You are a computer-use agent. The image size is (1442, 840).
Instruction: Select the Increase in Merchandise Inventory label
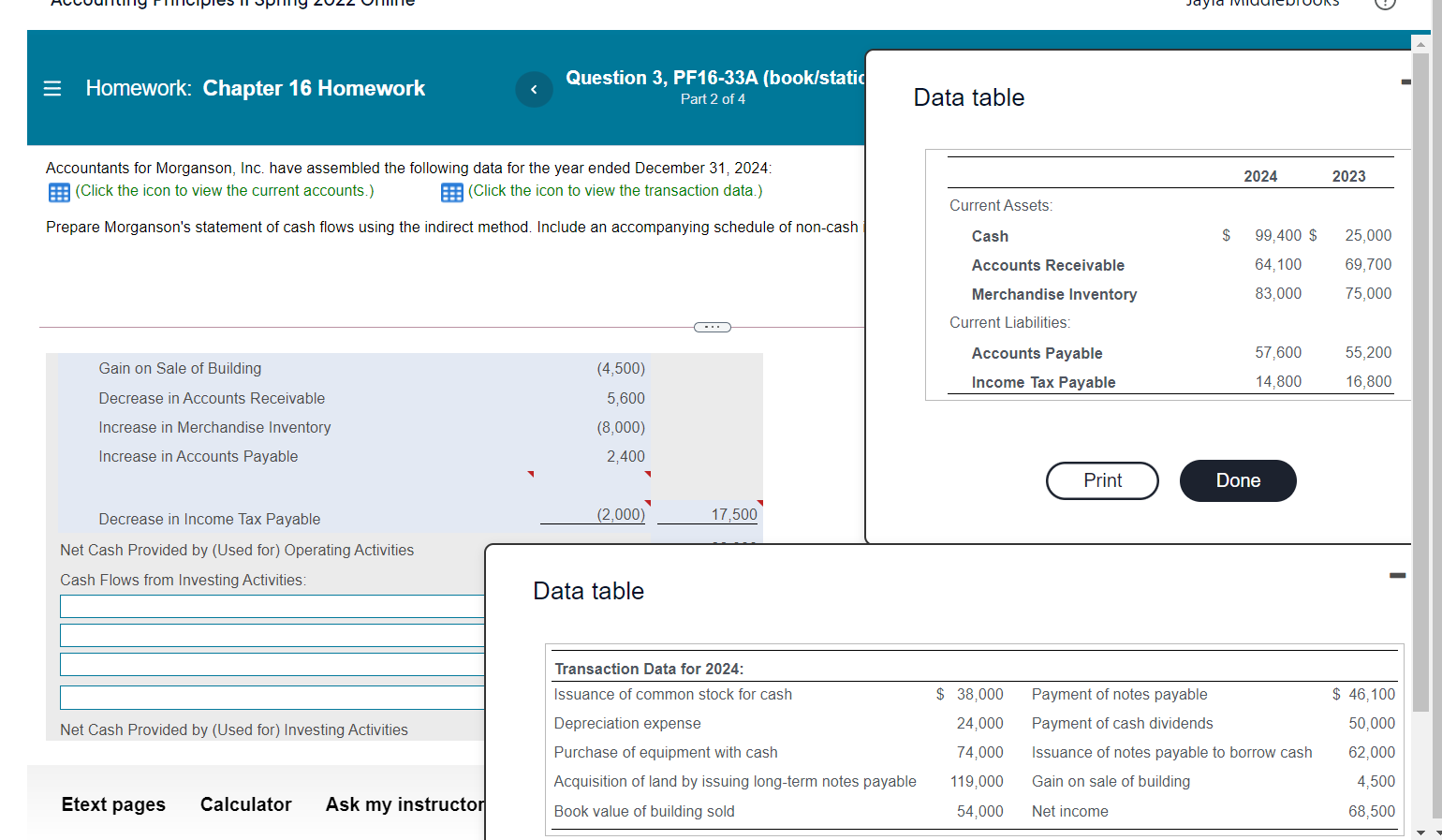(214, 428)
